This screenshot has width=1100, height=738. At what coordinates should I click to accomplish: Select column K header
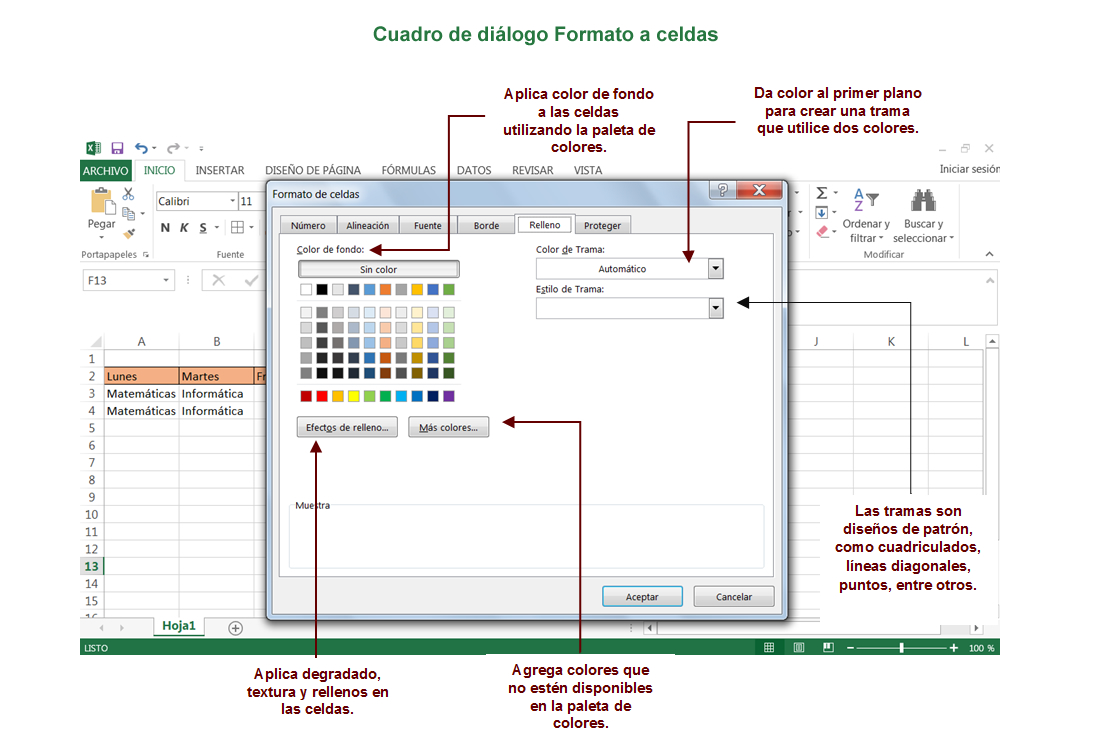(x=891, y=342)
